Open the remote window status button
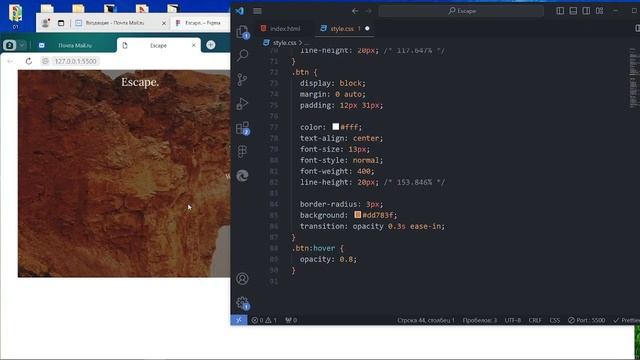 point(239,320)
